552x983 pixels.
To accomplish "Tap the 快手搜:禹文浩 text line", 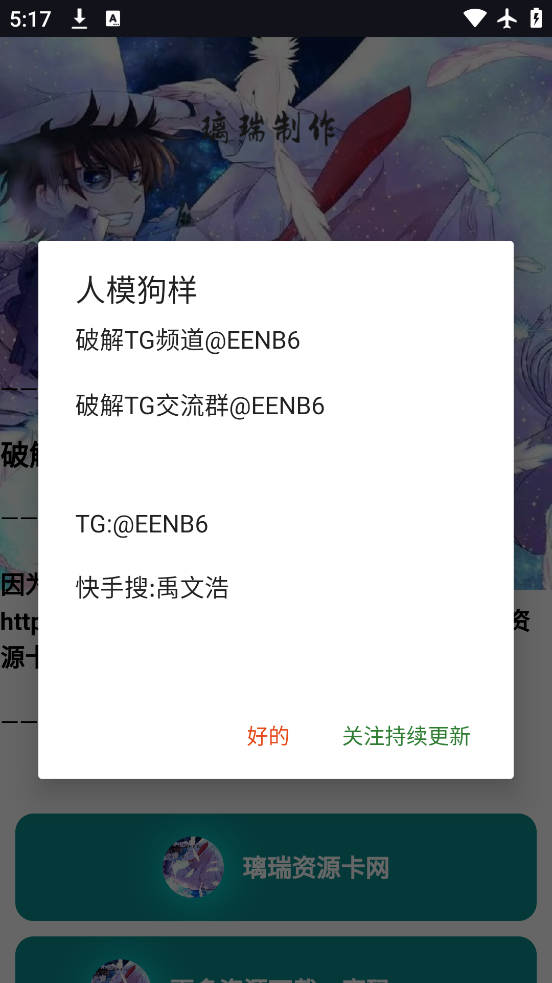I will click(152, 588).
